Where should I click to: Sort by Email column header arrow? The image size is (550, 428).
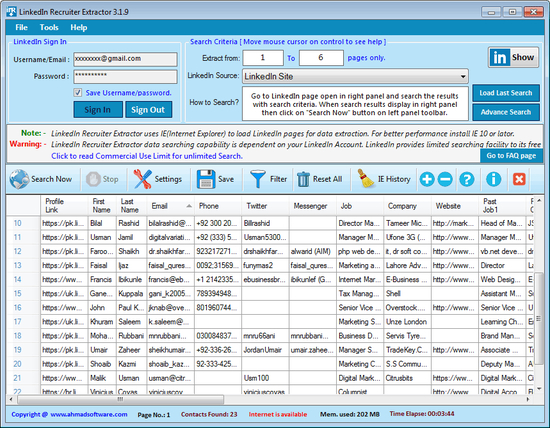tap(189, 206)
